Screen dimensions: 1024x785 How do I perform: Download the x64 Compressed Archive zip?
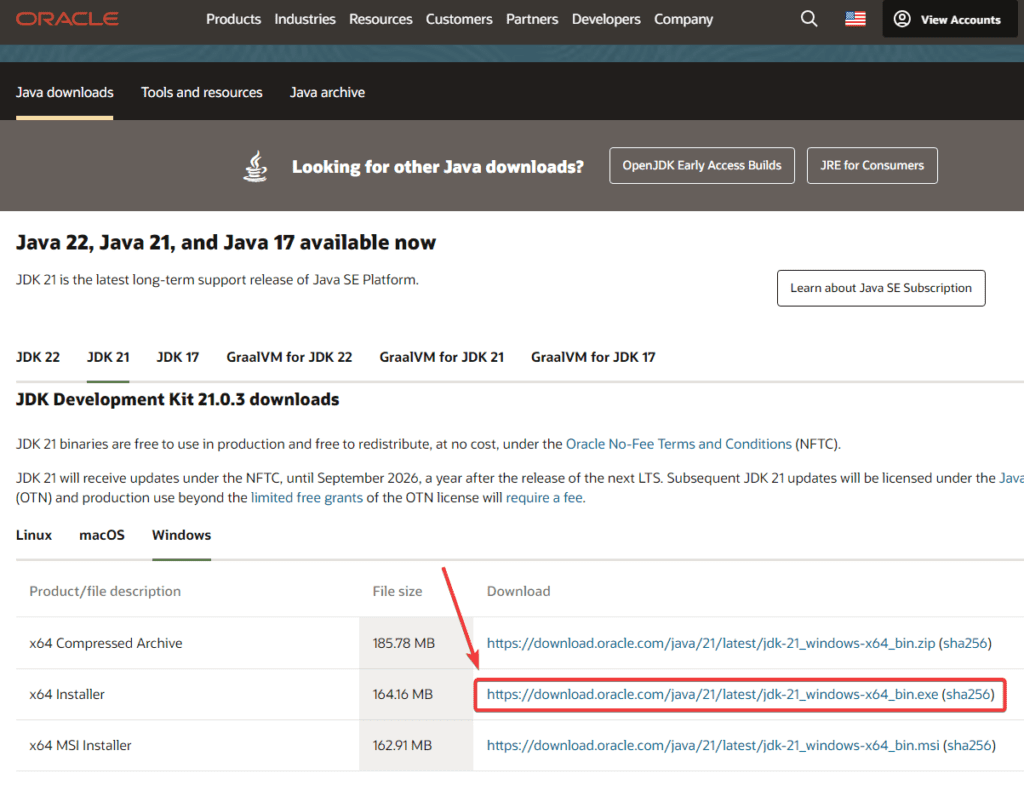coord(710,643)
